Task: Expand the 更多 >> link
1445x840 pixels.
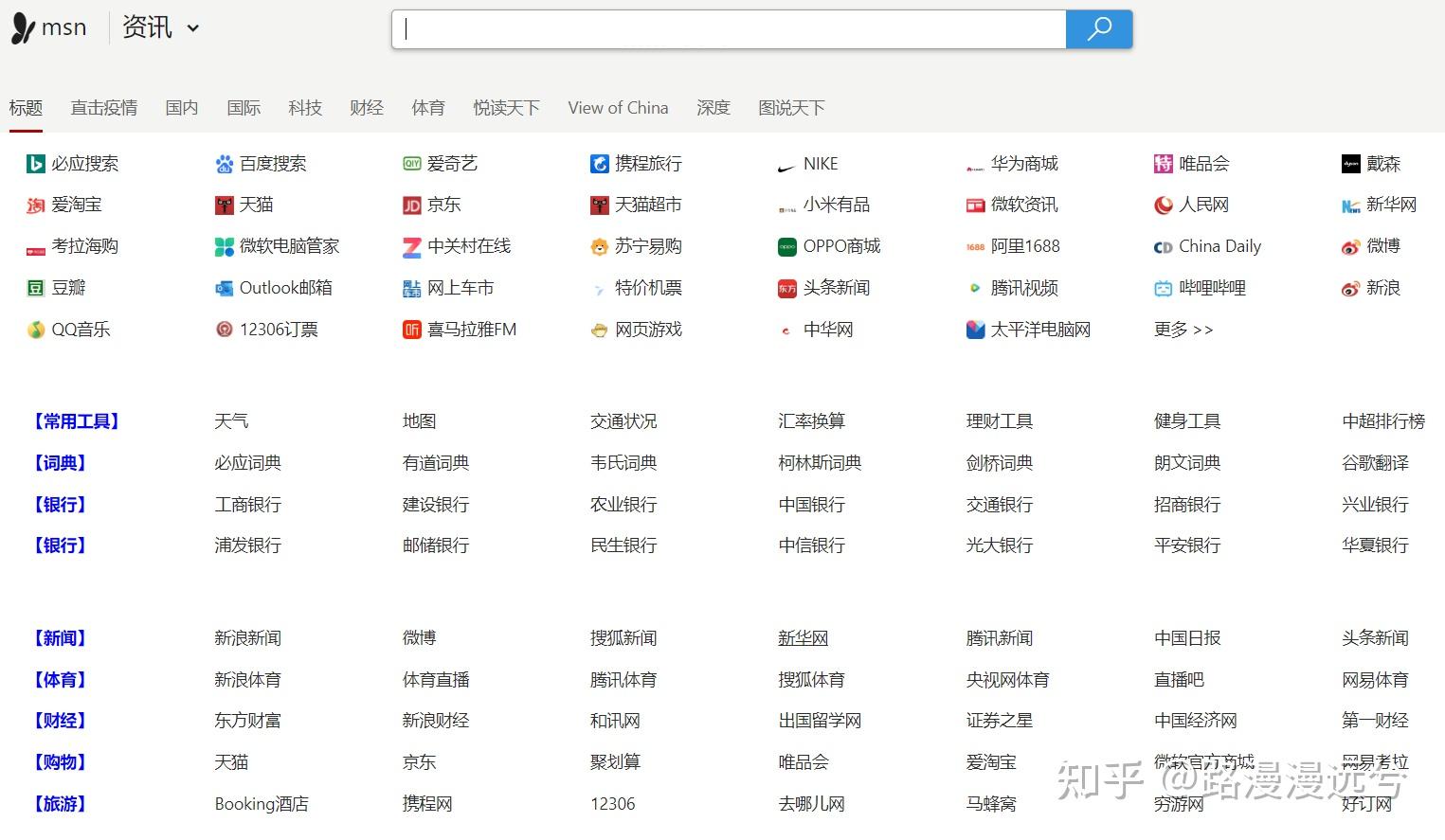Action: 1183,330
